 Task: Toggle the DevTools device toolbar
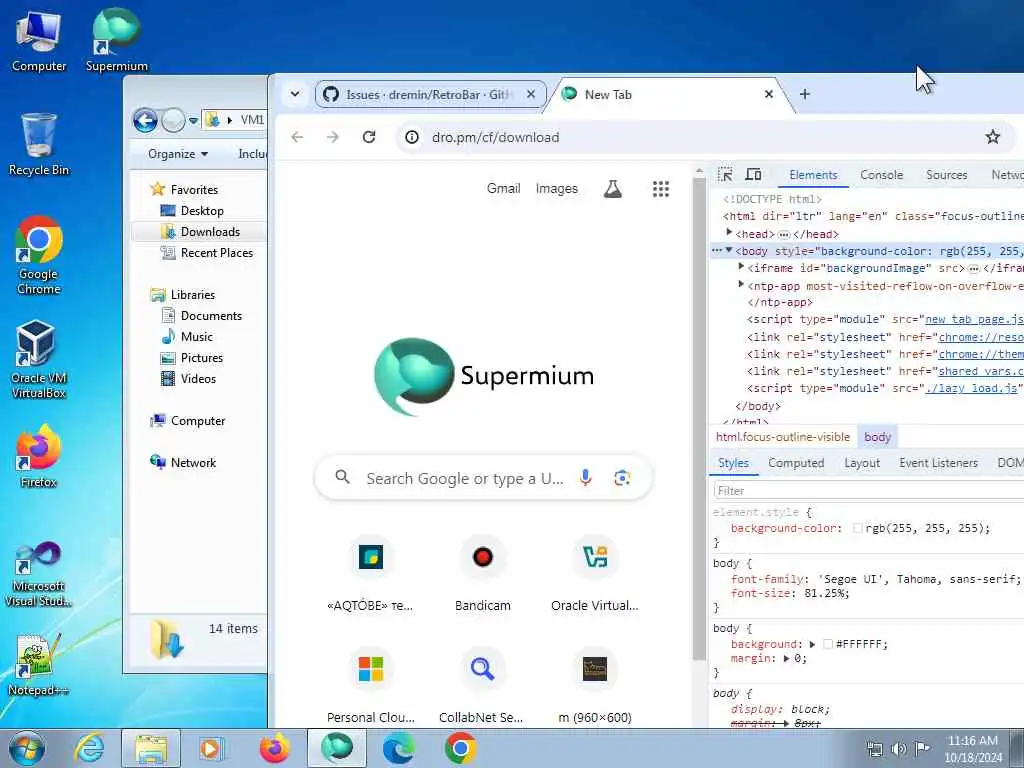754,174
